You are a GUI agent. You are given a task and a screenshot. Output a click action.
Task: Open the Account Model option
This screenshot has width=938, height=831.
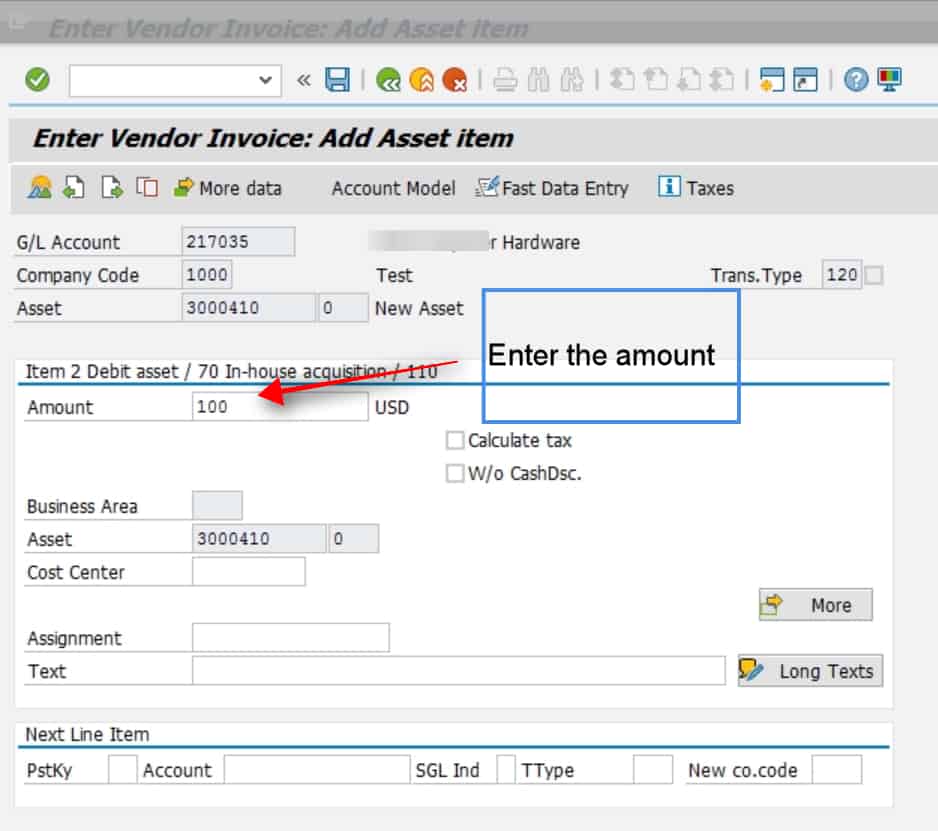(393, 188)
